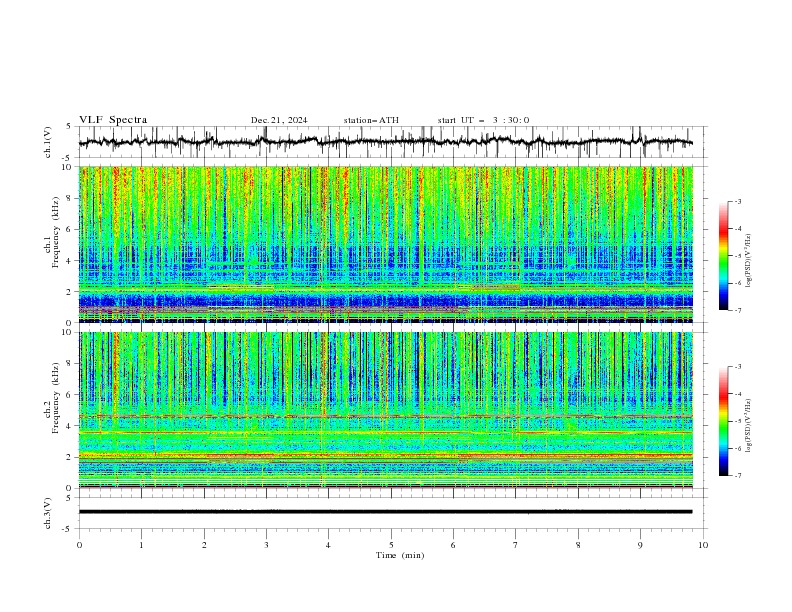Click the 'Time (min)' x-axis label

click(x=400, y=555)
